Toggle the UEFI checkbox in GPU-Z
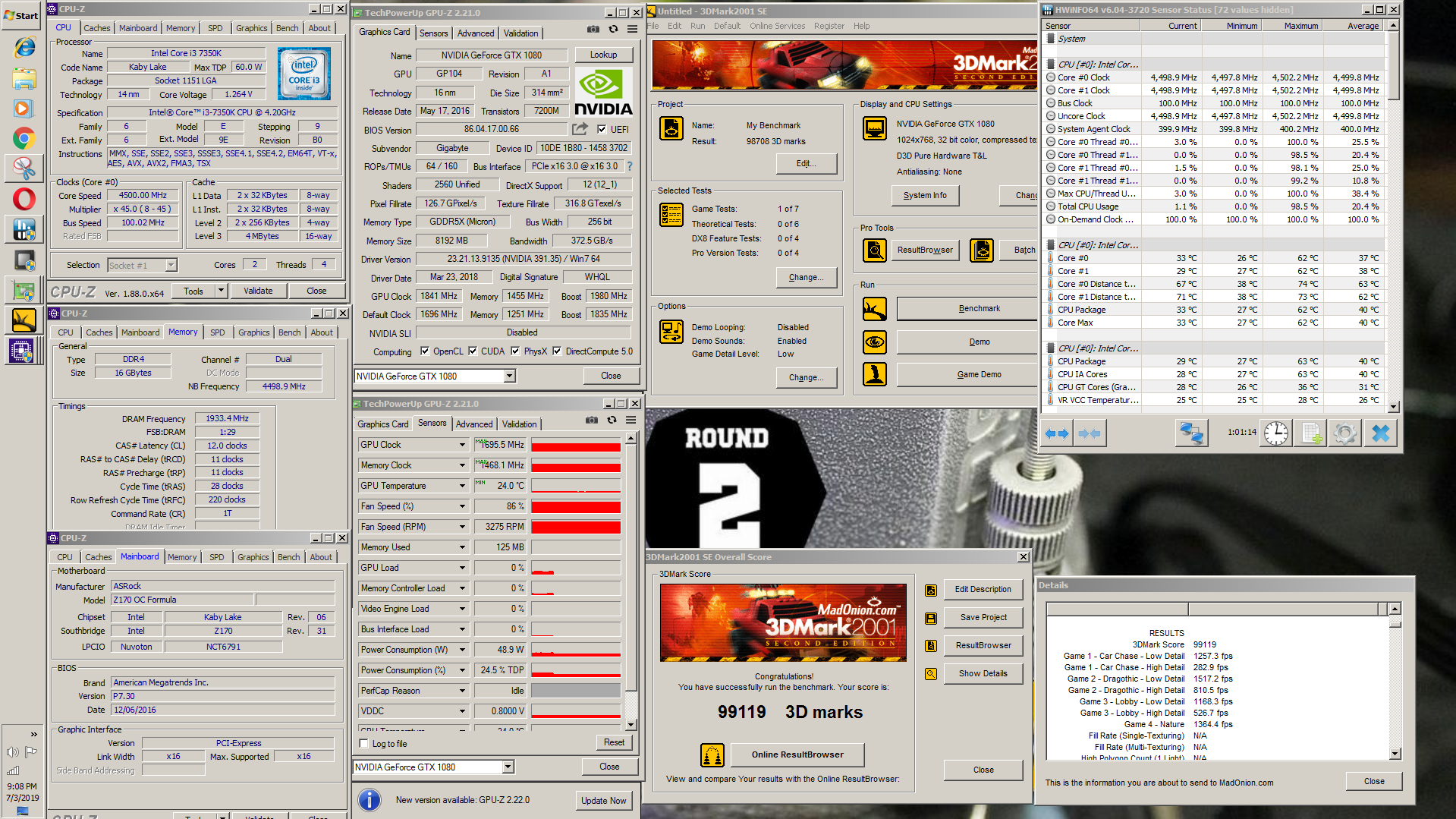Viewport: 1456px width, 819px height. click(602, 130)
